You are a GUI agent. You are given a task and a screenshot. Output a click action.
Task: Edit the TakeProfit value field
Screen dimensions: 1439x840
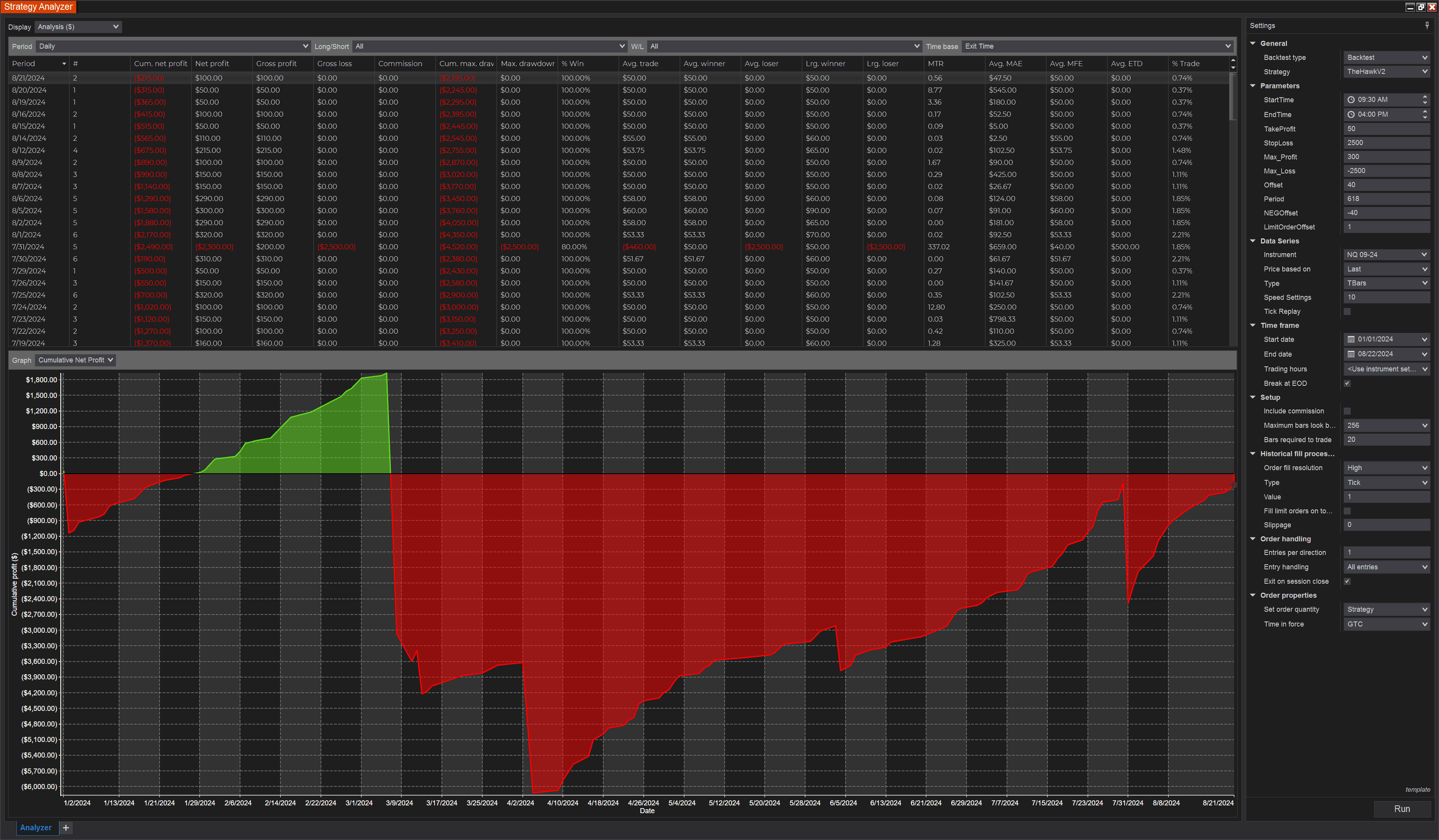(x=1387, y=128)
